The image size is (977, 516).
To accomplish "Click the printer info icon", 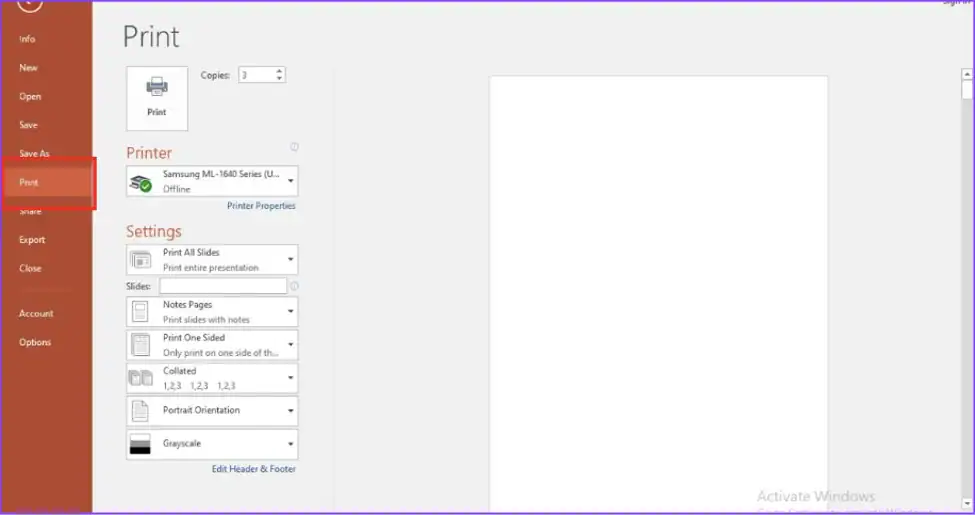I will point(294,147).
